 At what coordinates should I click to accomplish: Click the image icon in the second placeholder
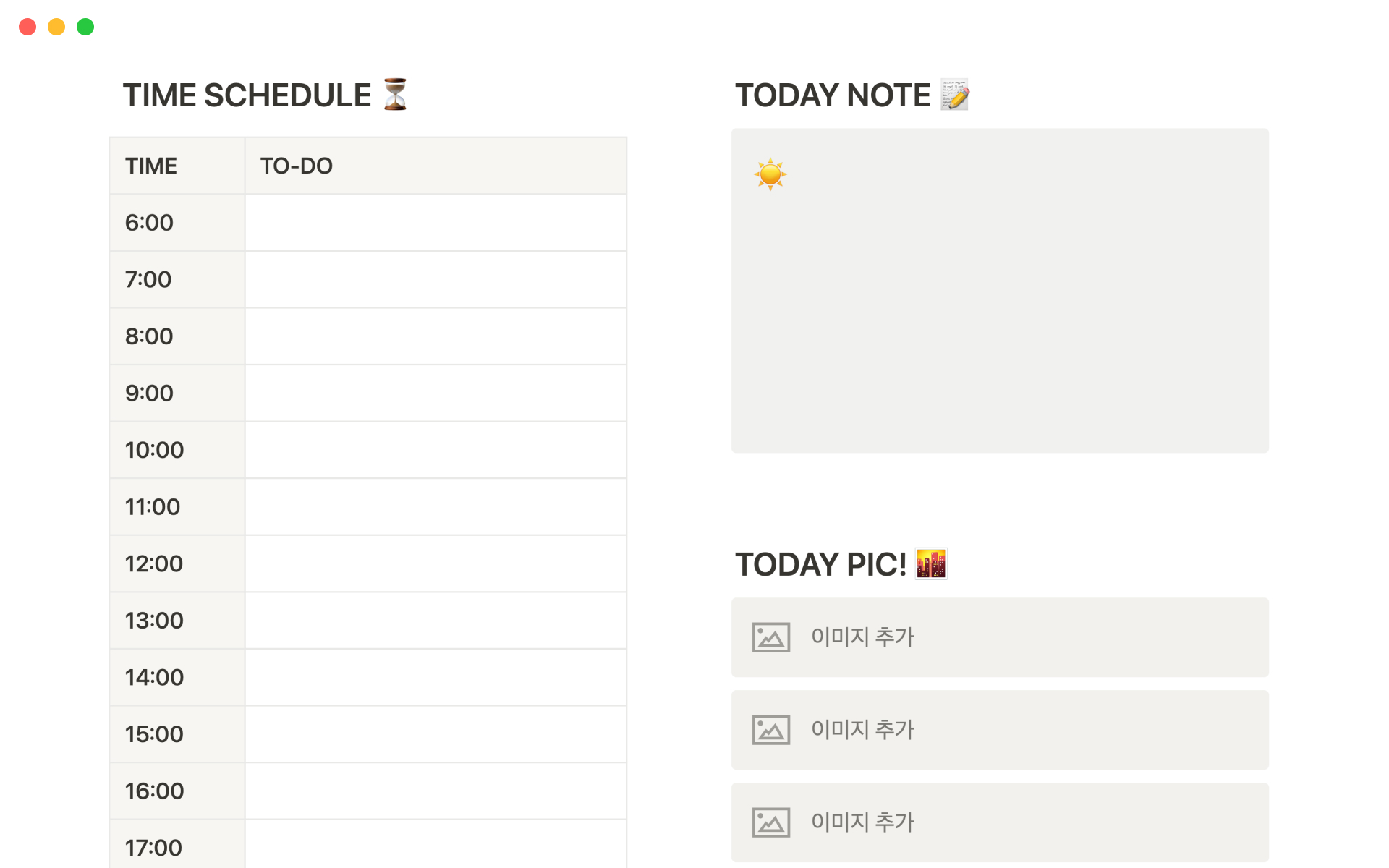(770, 730)
